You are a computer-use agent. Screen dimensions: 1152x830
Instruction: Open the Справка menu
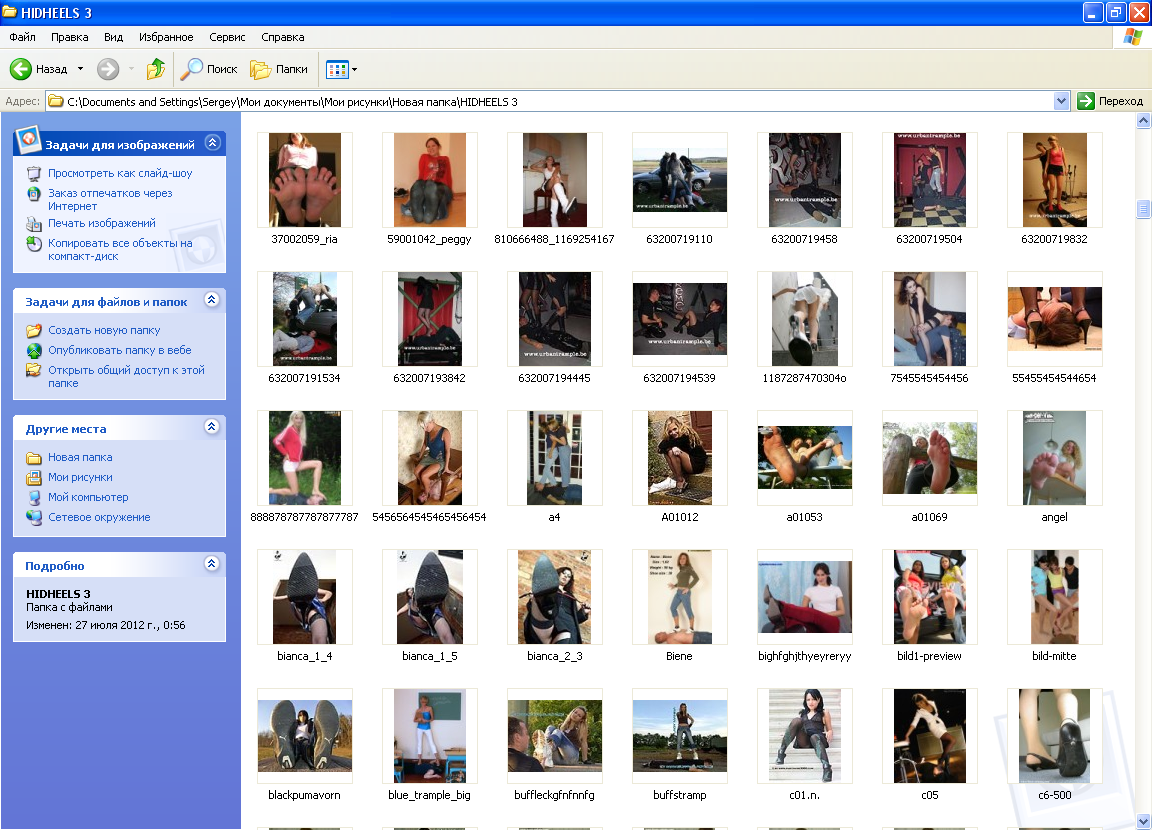pyautogui.click(x=283, y=37)
